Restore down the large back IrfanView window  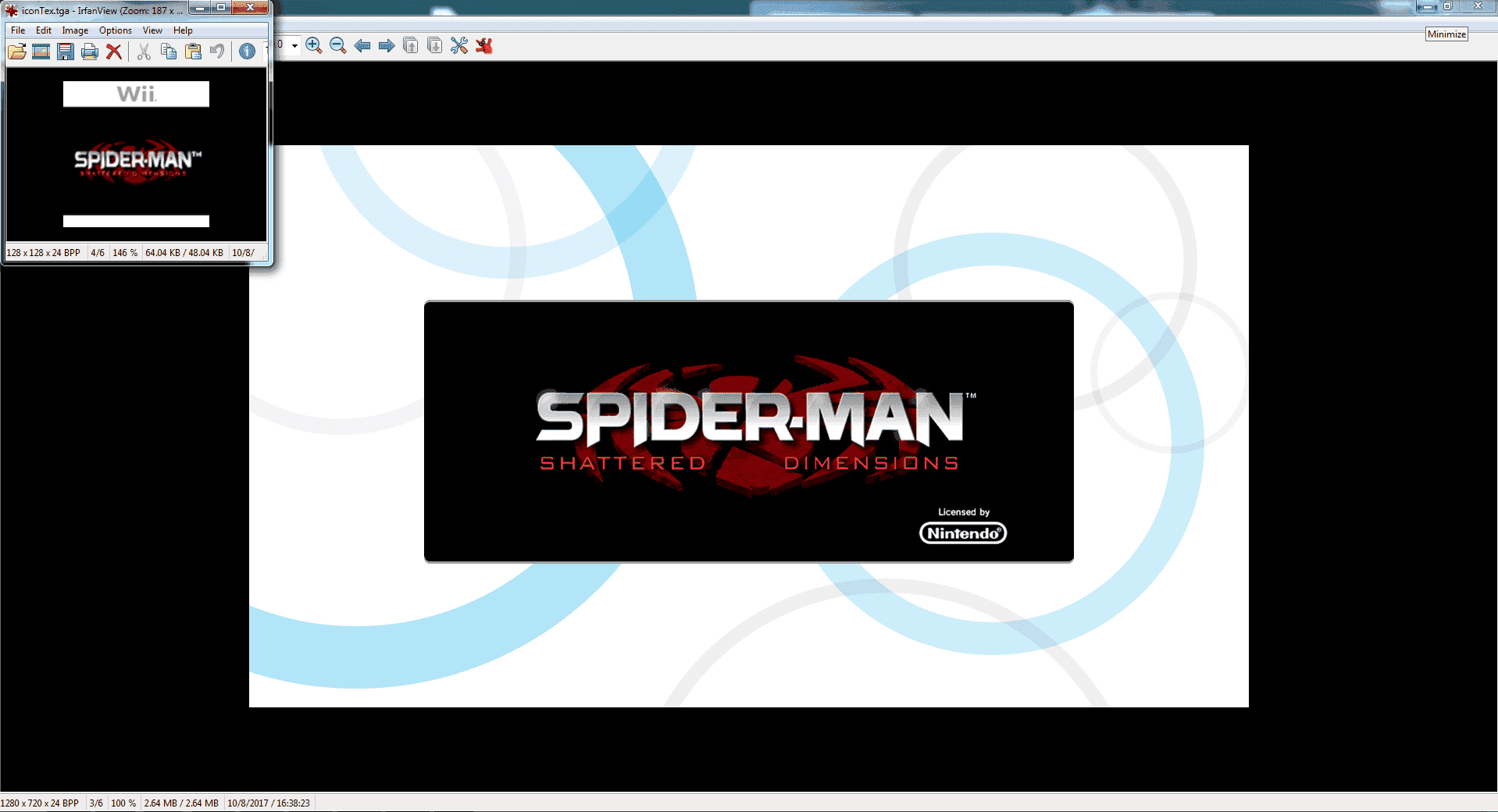point(1447,6)
